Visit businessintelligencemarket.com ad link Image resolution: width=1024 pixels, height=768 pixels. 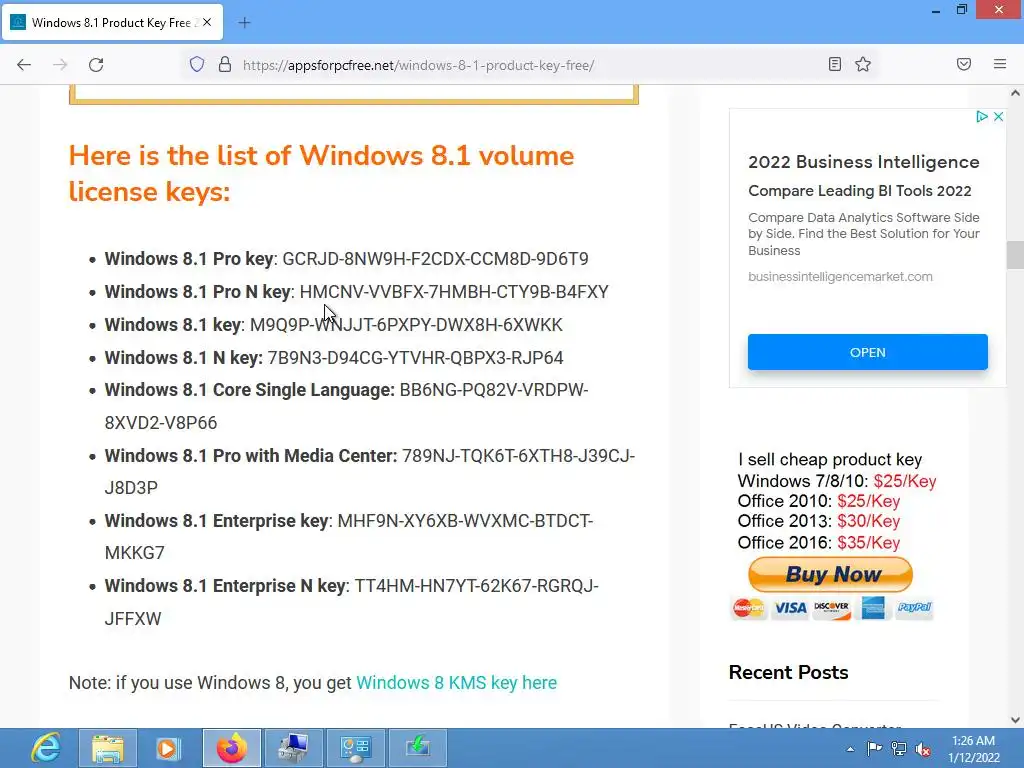[x=840, y=277]
